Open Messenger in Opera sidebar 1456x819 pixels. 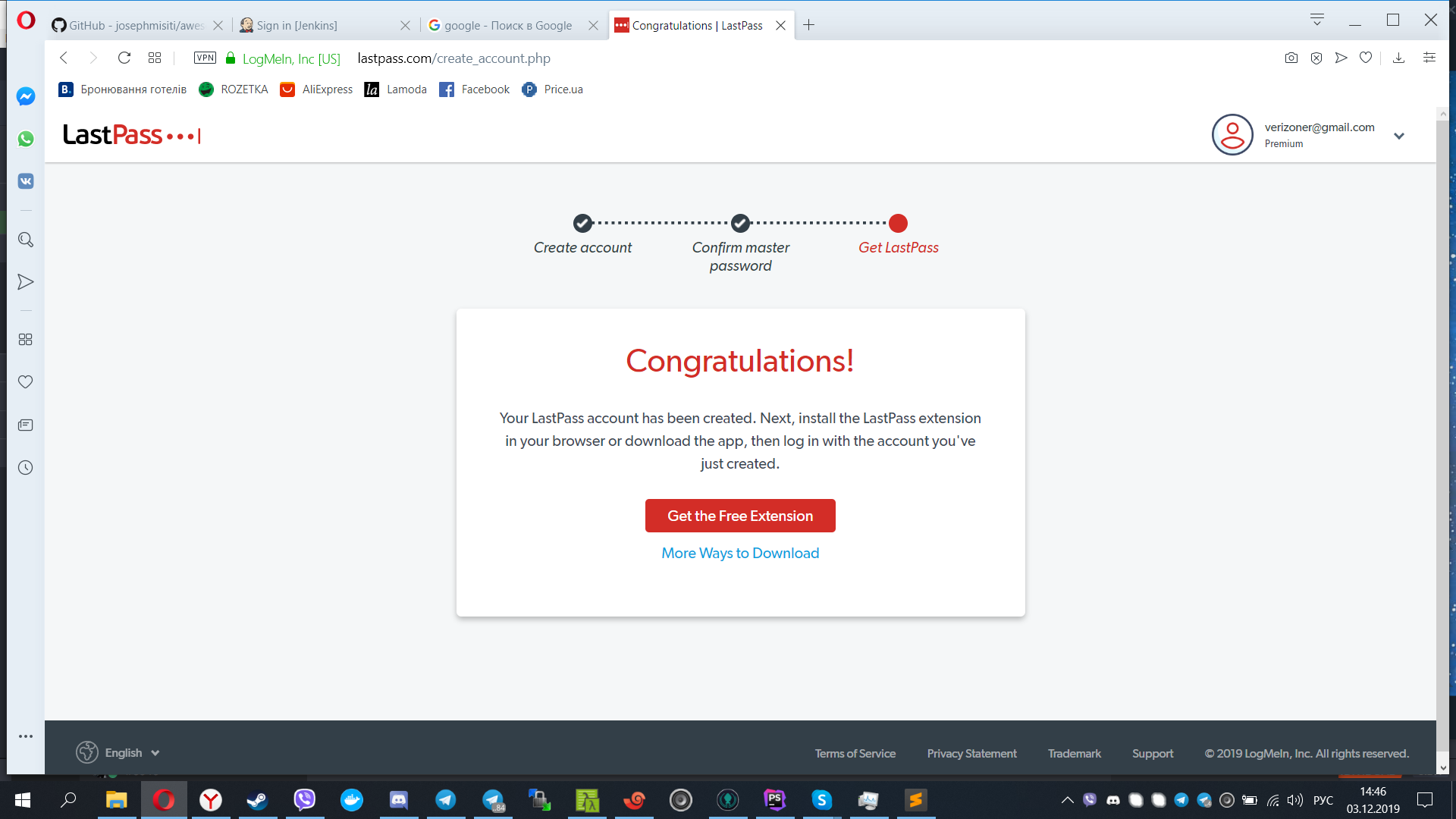[x=26, y=96]
